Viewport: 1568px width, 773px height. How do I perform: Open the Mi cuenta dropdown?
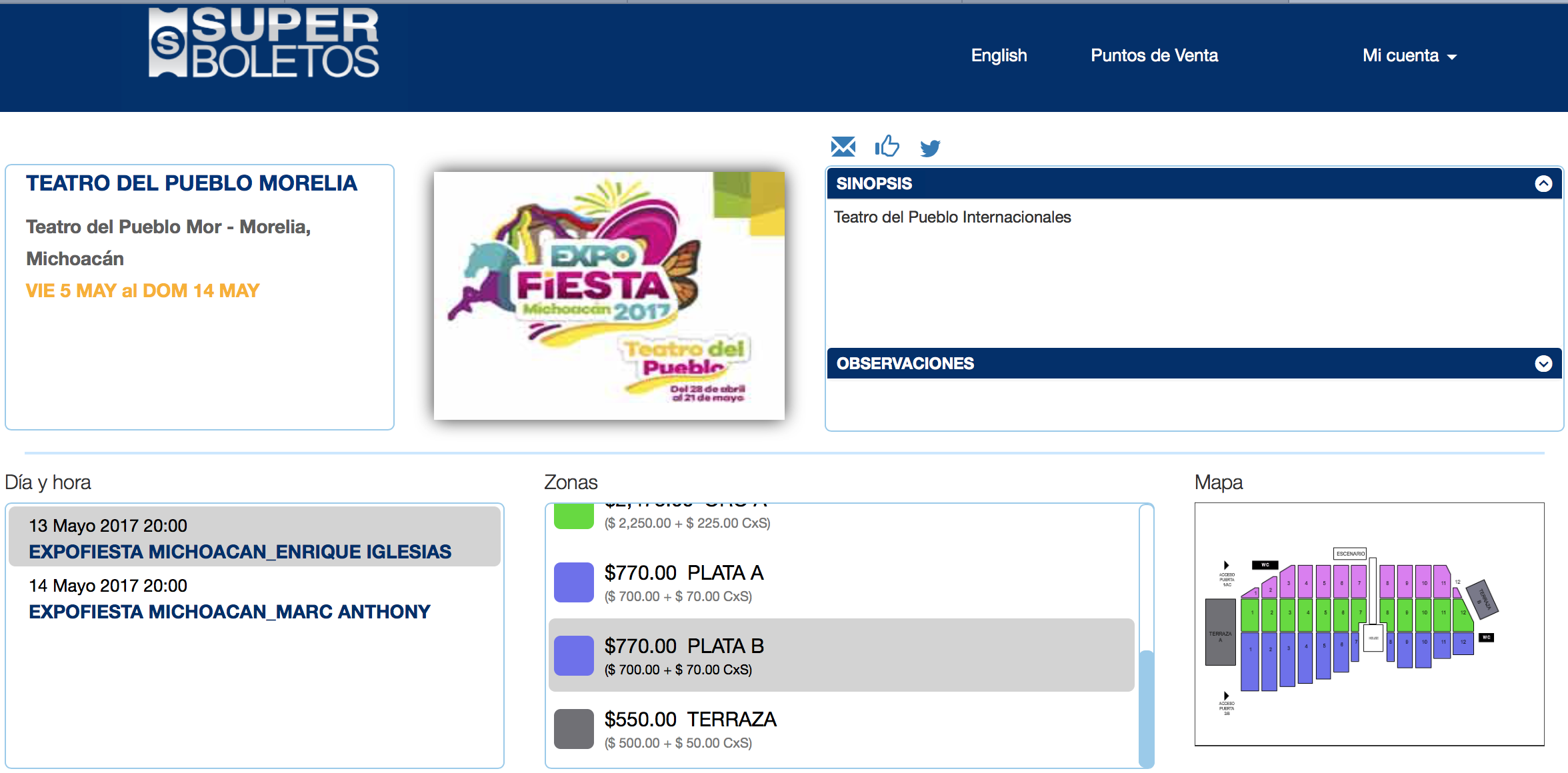tap(1409, 55)
